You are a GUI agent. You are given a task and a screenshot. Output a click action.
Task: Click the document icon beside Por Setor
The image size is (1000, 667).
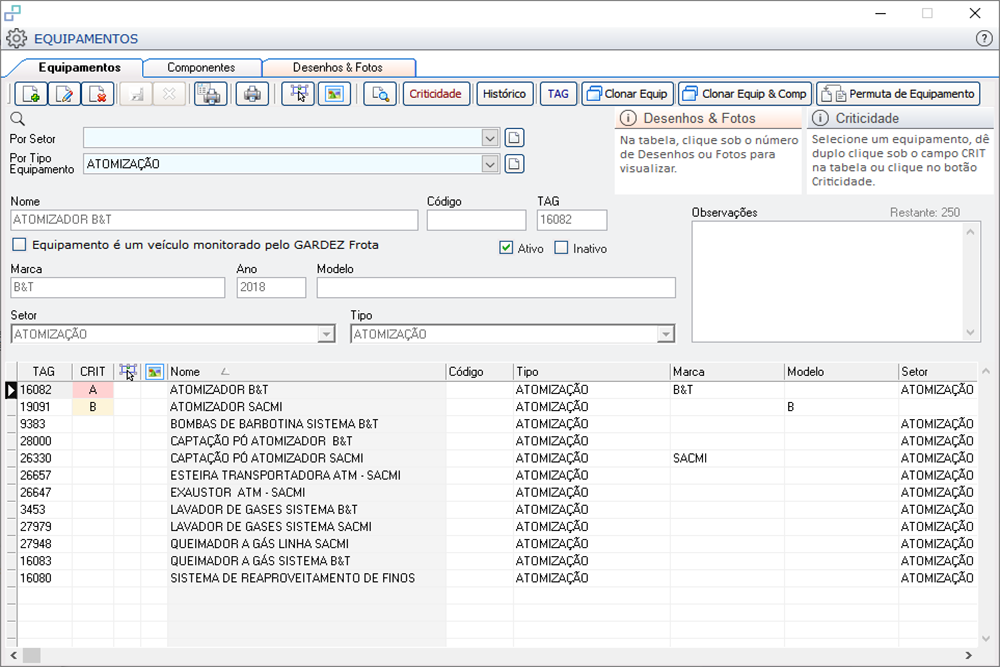pyautogui.click(x=515, y=138)
